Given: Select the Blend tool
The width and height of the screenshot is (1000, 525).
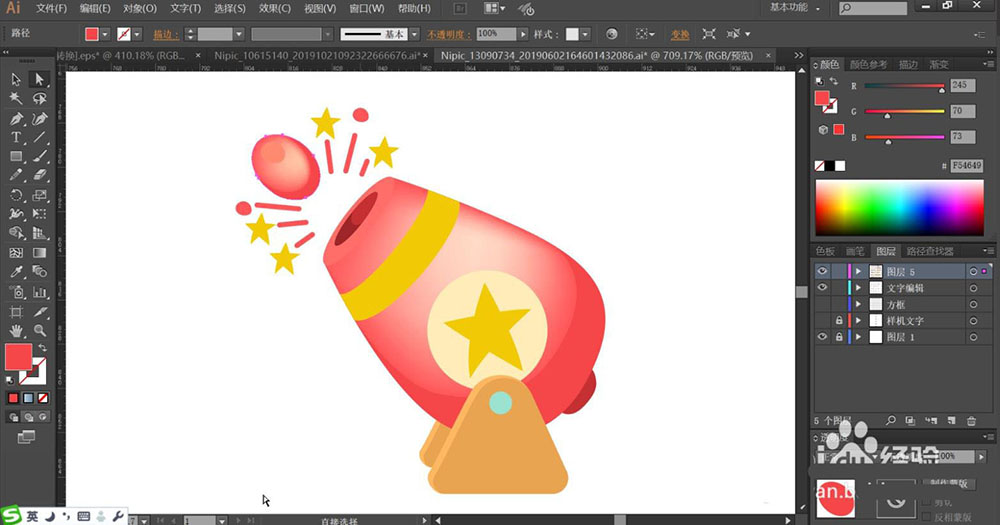Looking at the screenshot, I should (x=40, y=272).
